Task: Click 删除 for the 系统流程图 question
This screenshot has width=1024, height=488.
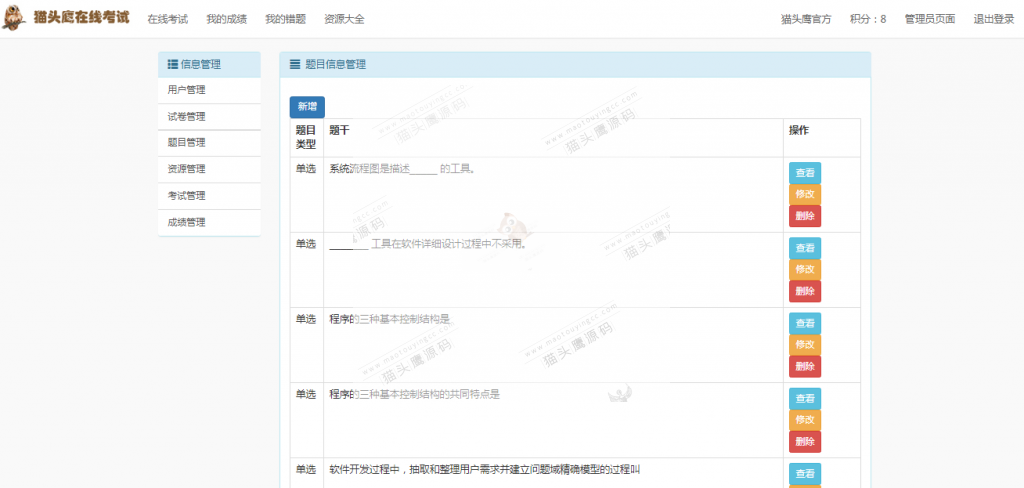Action: pyautogui.click(x=805, y=216)
